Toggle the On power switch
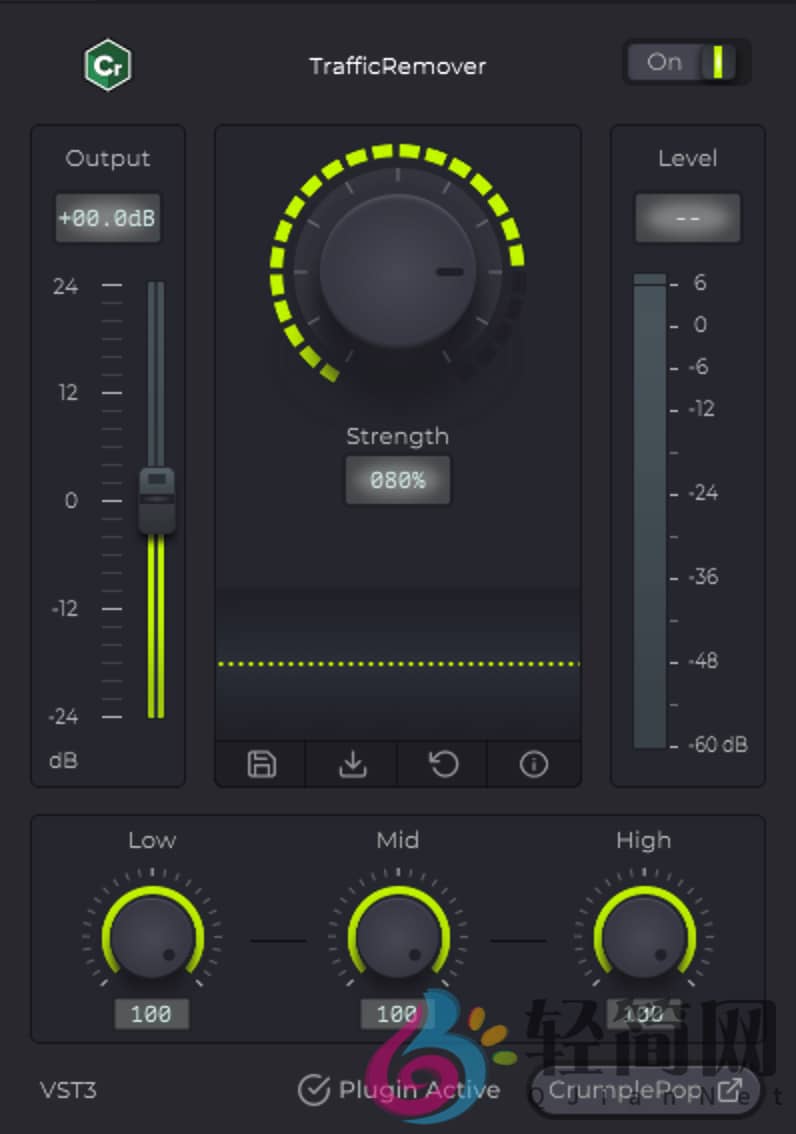 point(686,63)
